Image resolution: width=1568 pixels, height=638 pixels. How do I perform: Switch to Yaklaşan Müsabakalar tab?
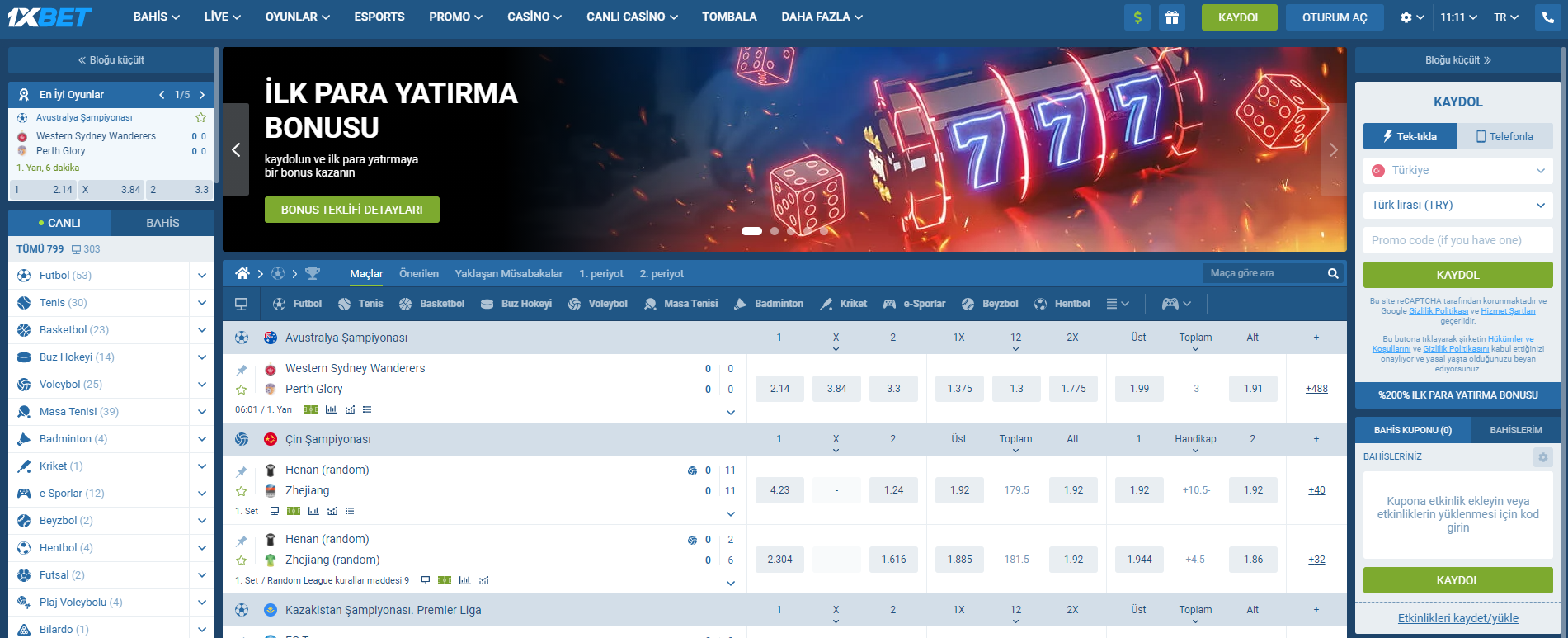(x=509, y=273)
